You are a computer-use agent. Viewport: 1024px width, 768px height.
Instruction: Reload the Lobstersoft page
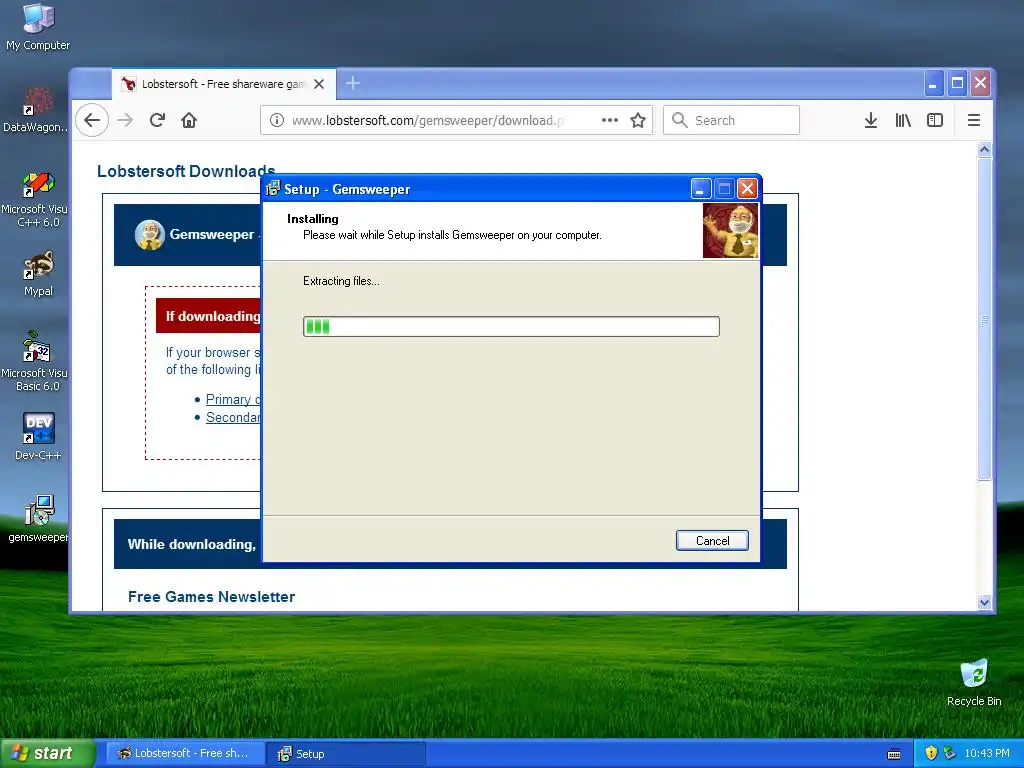[157, 120]
